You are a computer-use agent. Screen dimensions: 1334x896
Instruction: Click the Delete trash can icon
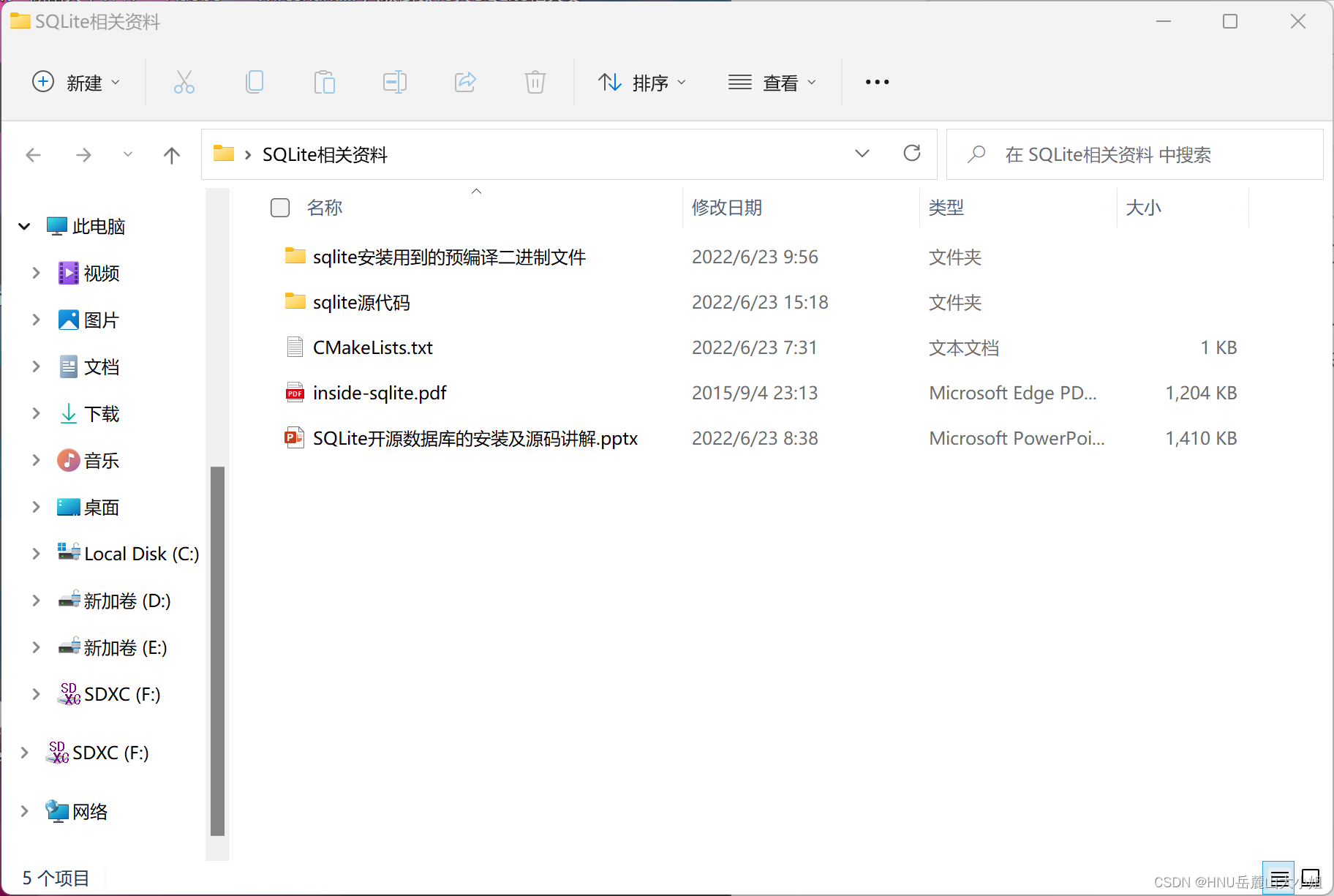coord(535,82)
